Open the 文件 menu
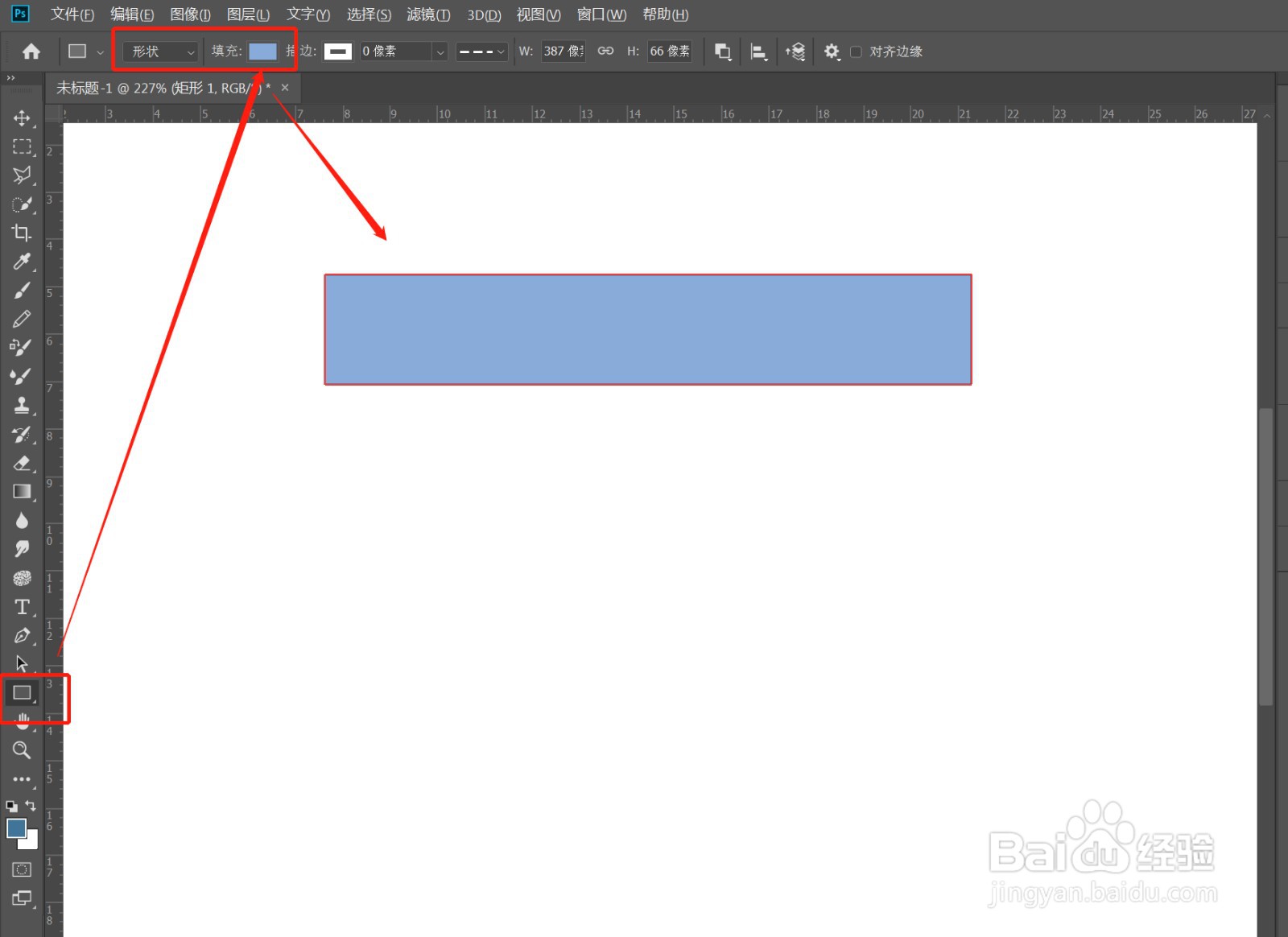Screen dimensions: 1288x937 (72, 14)
